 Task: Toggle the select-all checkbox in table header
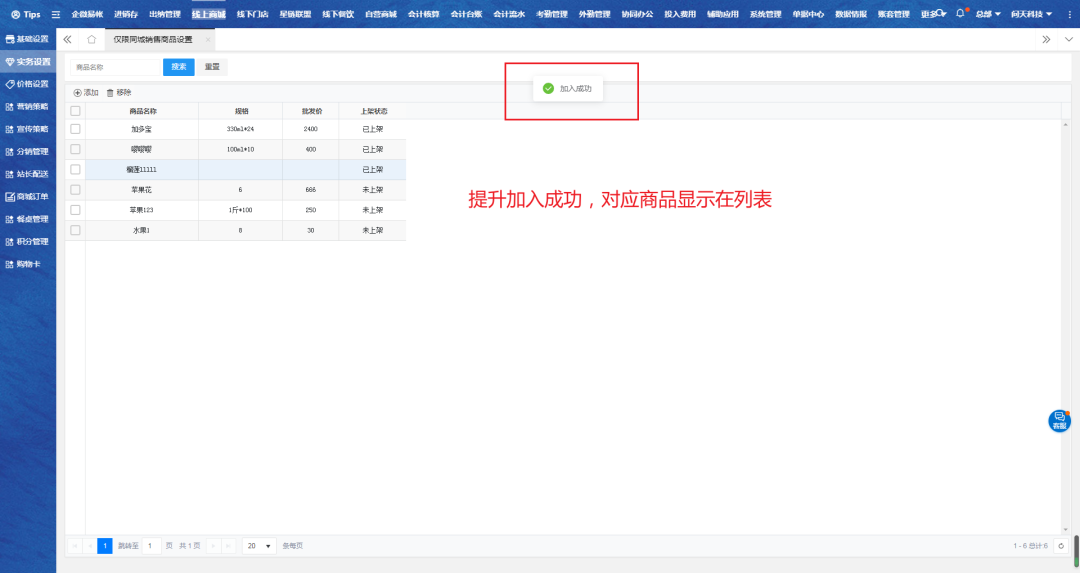pos(75,110)
